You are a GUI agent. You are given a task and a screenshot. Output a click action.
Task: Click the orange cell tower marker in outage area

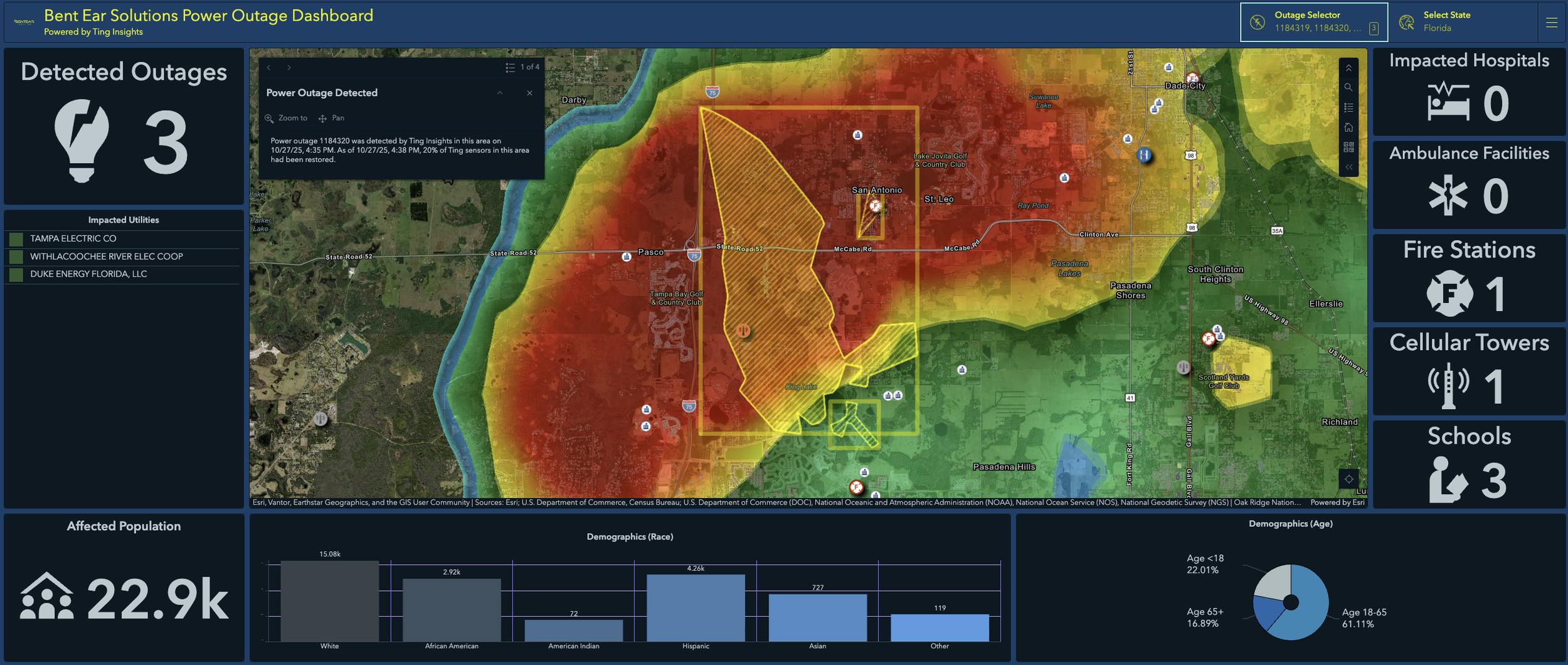[743, 330]
